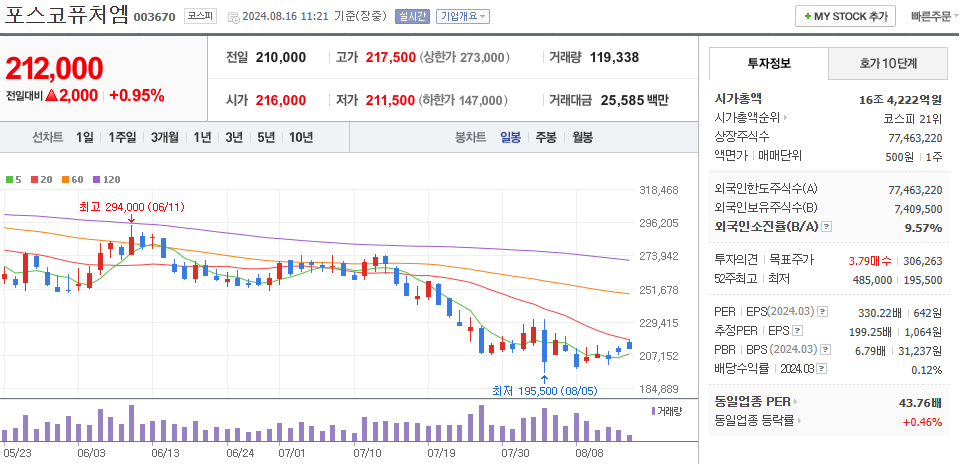Click the 코스피 market badge
The image size is (962, 464).
pos(201,17)
